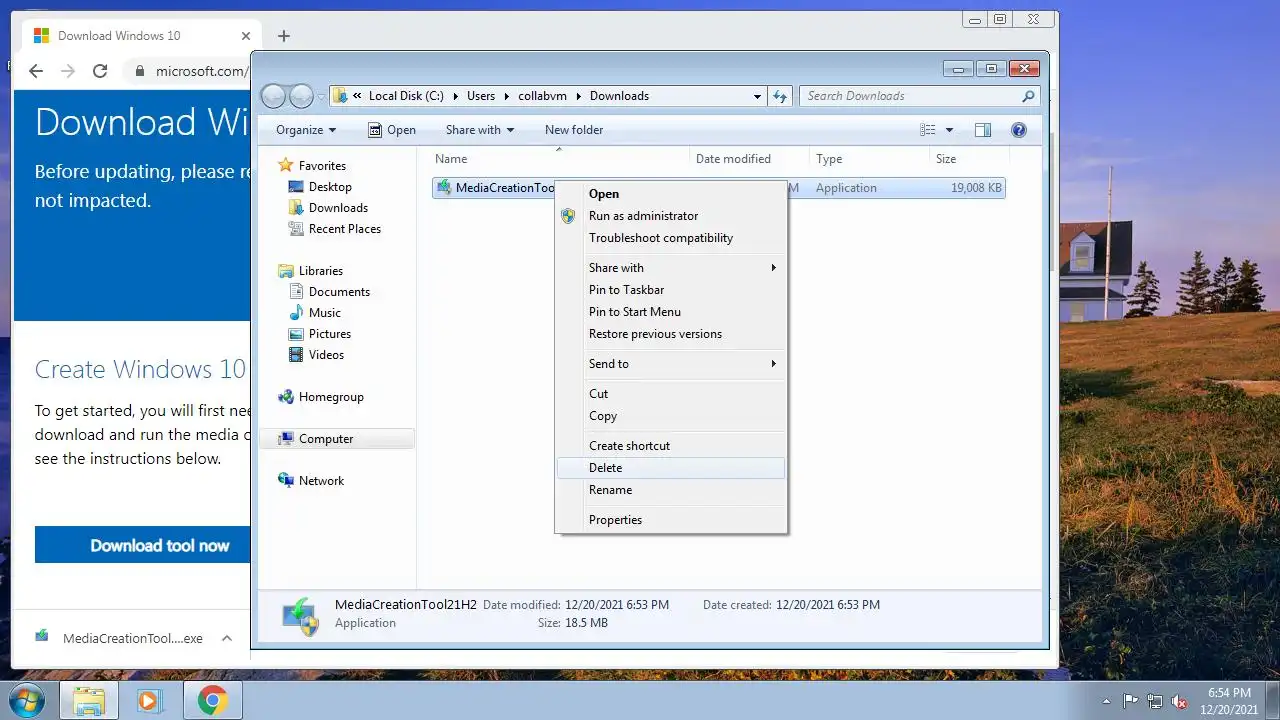Open Explorer Help question mark icon
The height and width of the screenshot is (720, 1280).
pyautogui.click(x=1019, y=130)
